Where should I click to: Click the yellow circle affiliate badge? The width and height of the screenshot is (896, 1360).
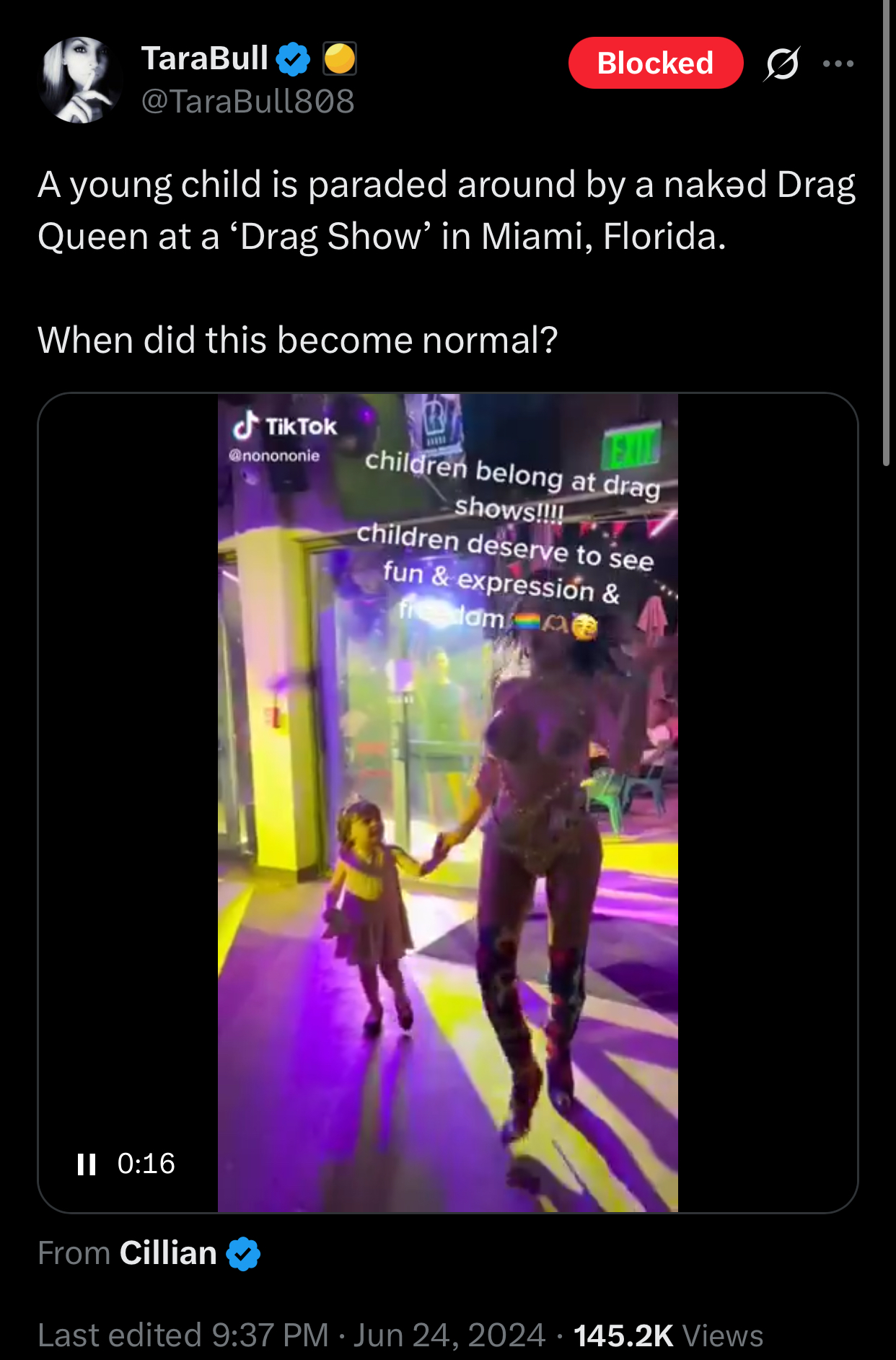pos(340,59)
